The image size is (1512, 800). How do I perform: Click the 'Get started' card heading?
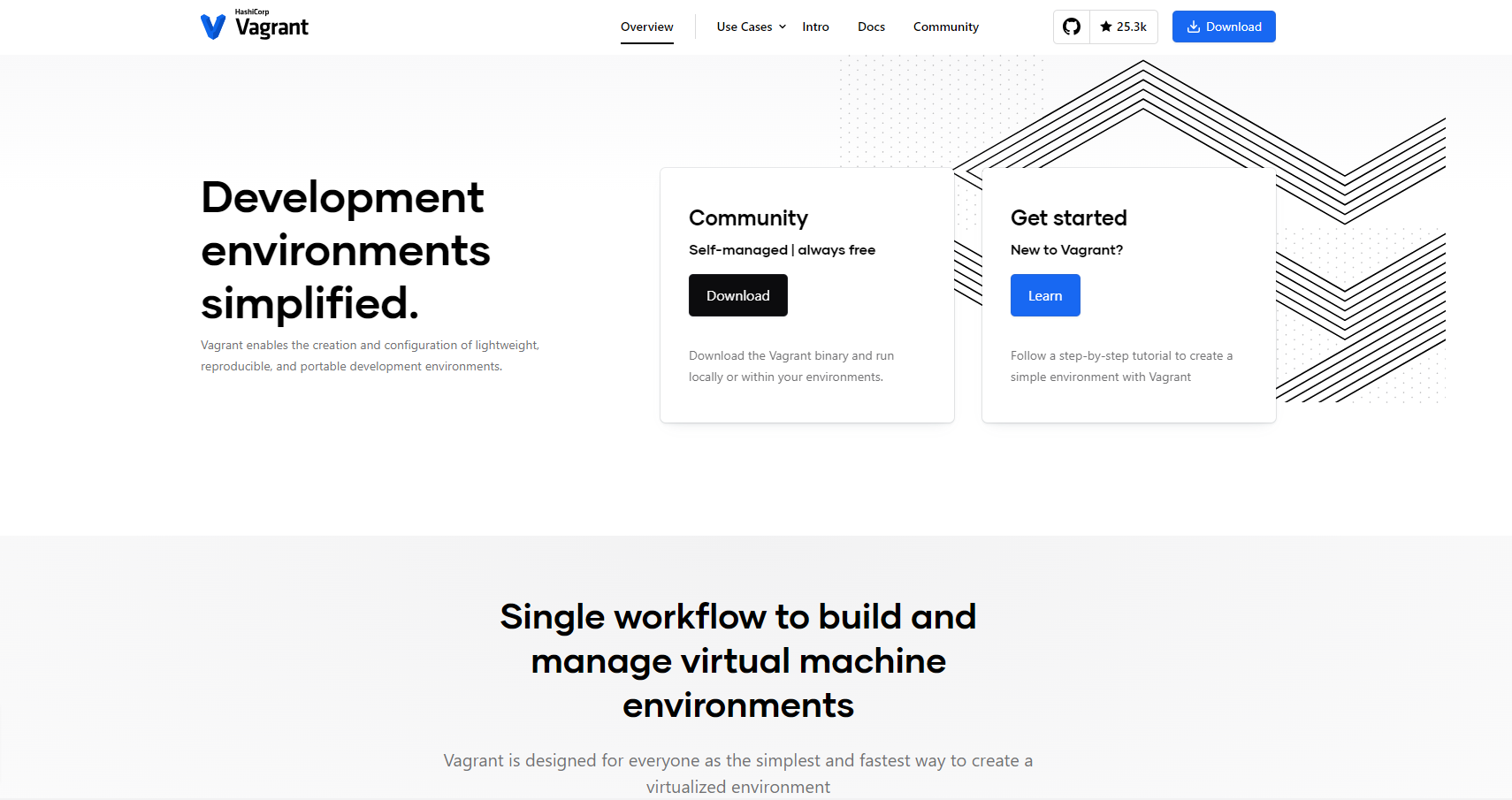(x=1068, y=217)
